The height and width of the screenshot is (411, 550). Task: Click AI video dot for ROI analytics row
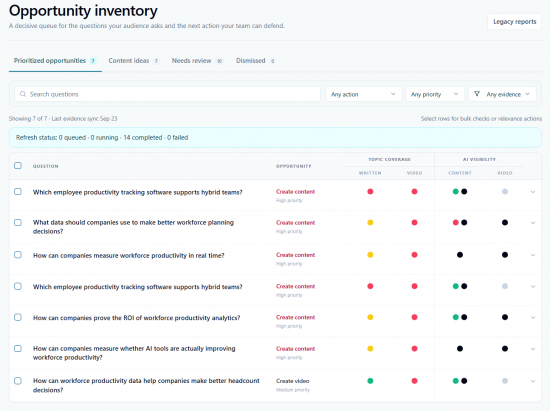tap(505, 317)
